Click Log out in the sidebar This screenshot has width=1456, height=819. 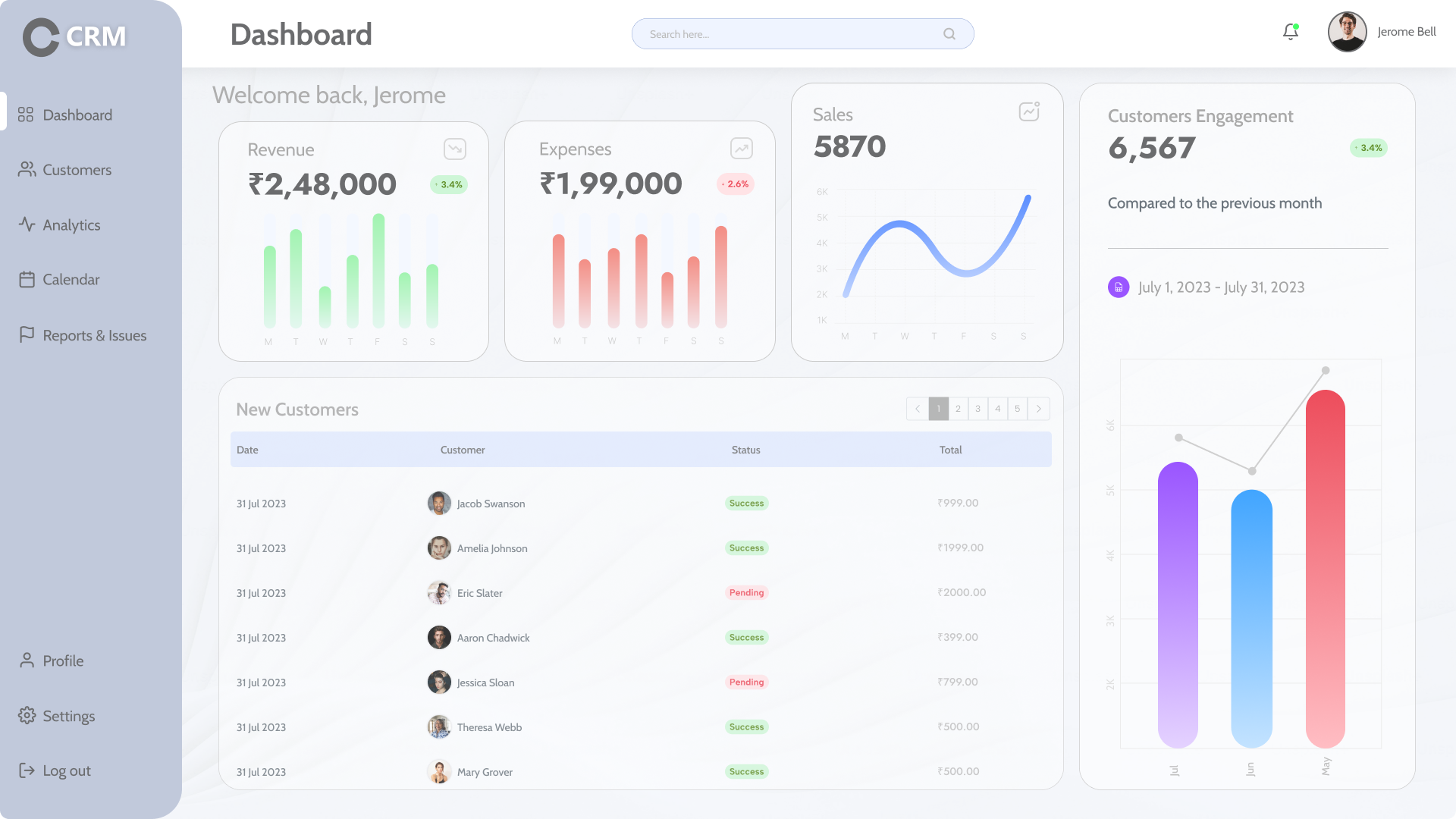pyautogui.click(x=66, y=770)
